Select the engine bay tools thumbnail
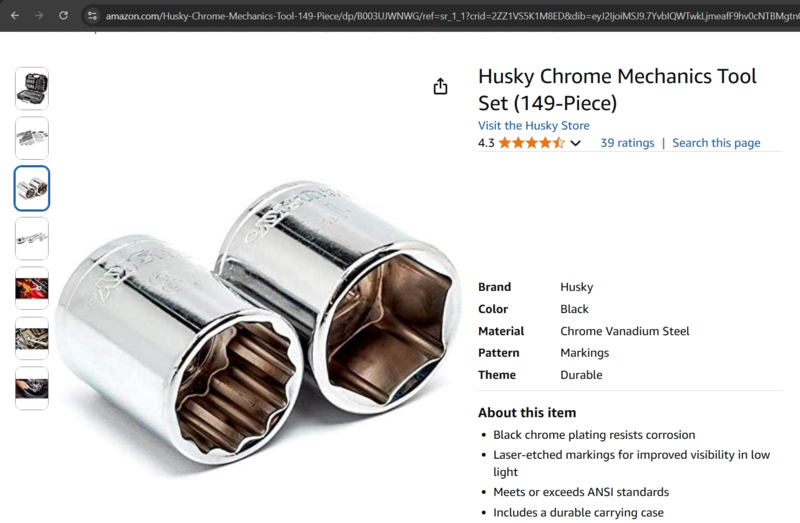This screenshot has height=523, width=800. [32, 338]
